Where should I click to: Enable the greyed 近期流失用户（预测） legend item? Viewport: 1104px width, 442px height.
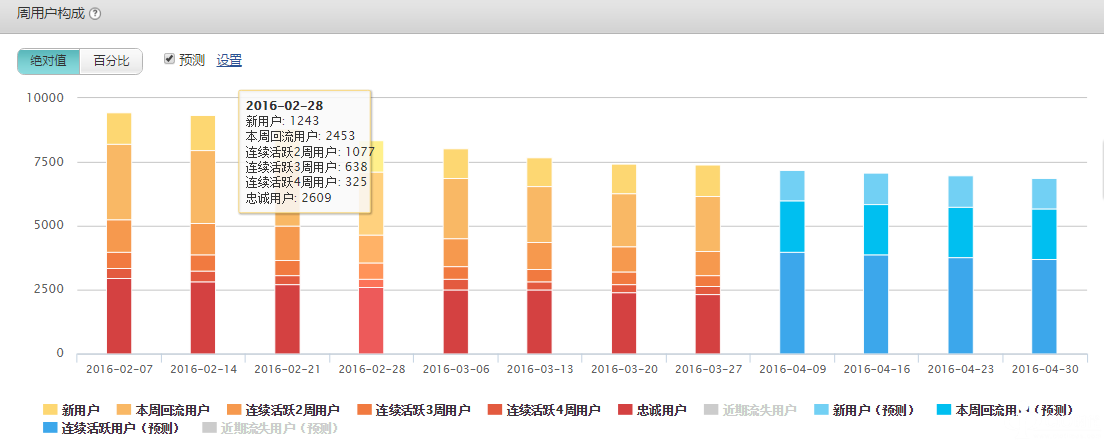(x=209, y=428)
